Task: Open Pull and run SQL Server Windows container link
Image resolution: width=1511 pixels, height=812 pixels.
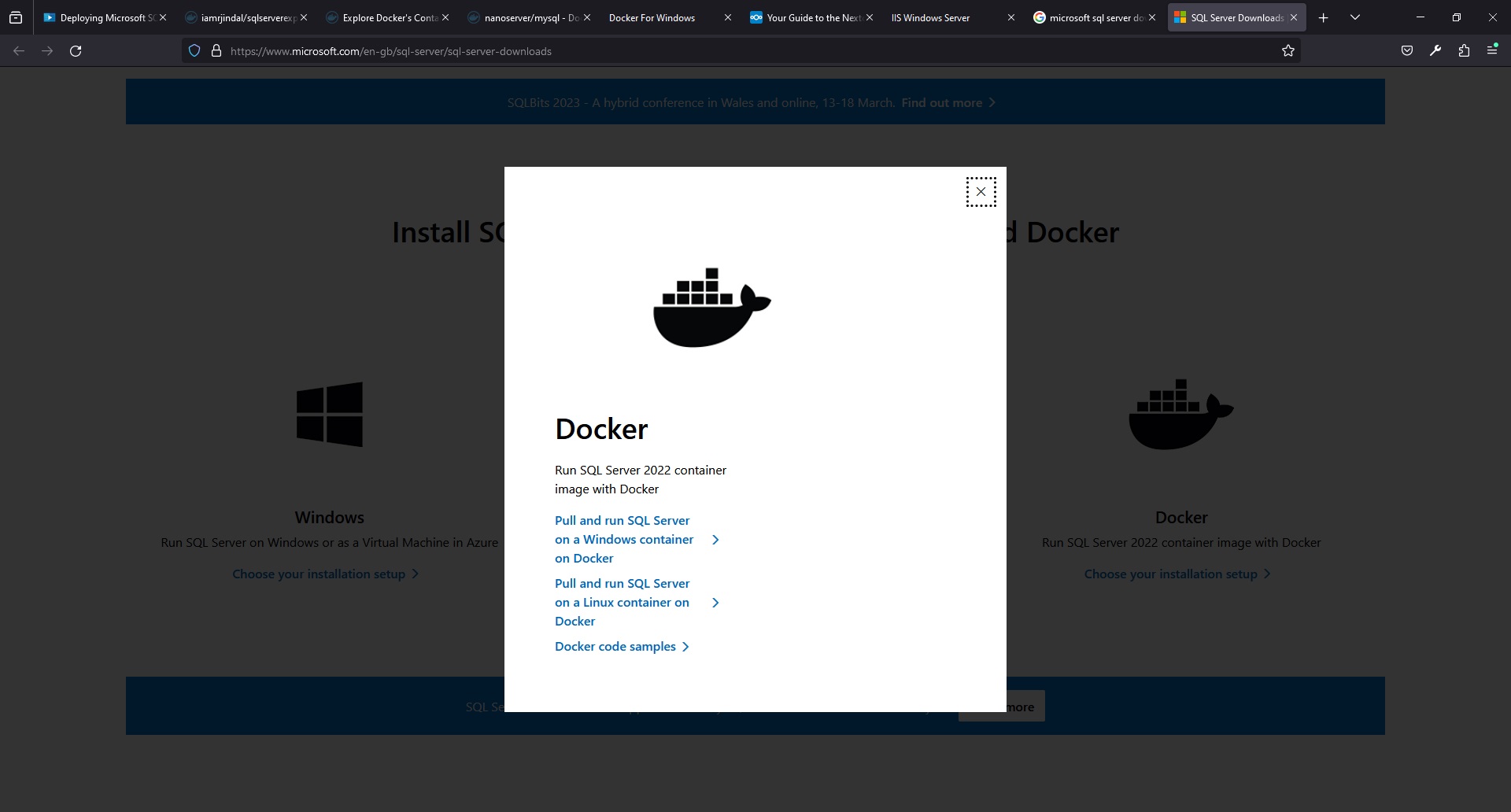Action: click(624, 539)
